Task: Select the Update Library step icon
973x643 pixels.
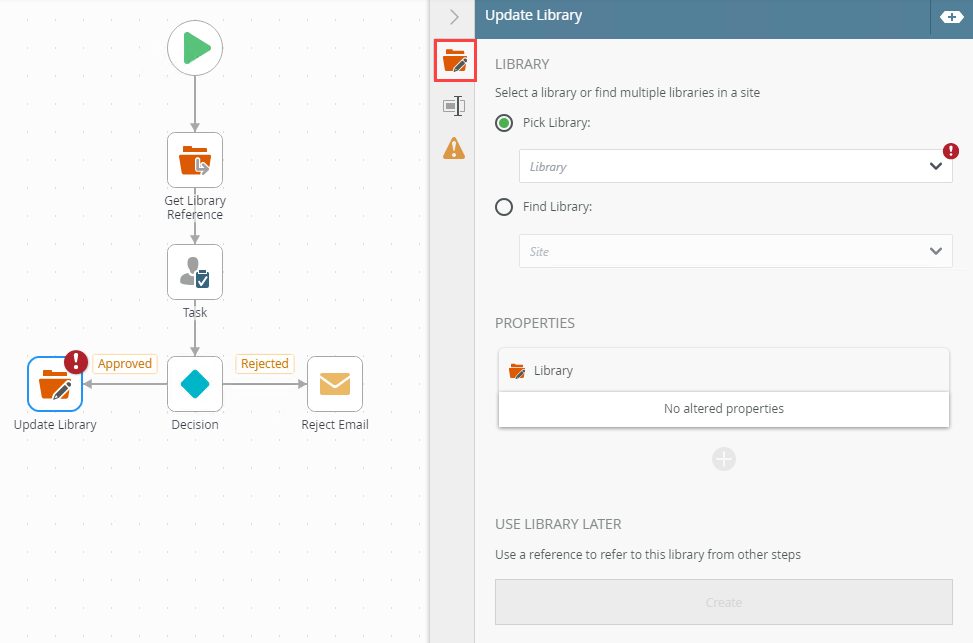Action: click(x=55, y=384)
